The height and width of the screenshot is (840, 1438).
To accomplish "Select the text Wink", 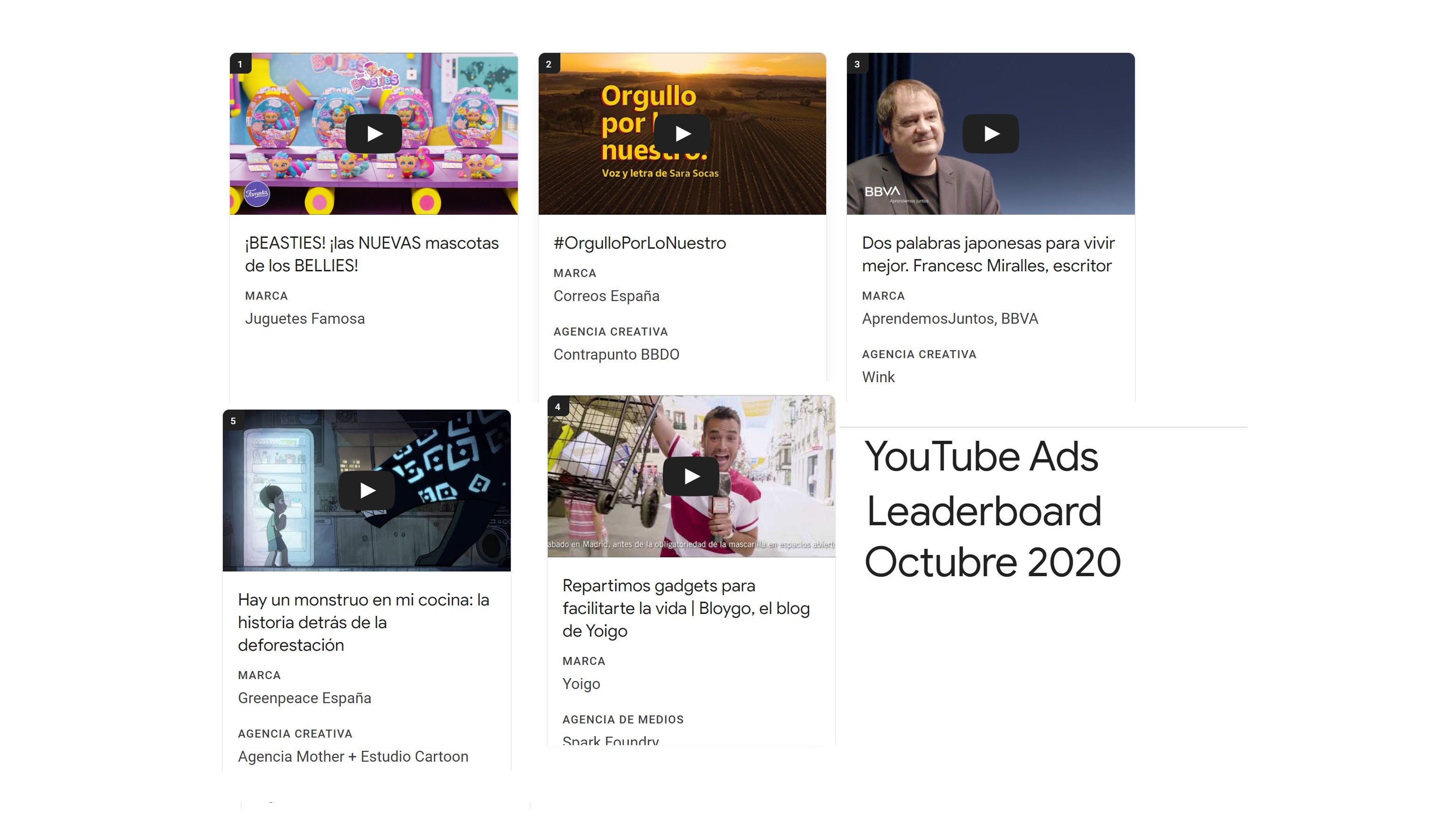I will coord(878,378).
